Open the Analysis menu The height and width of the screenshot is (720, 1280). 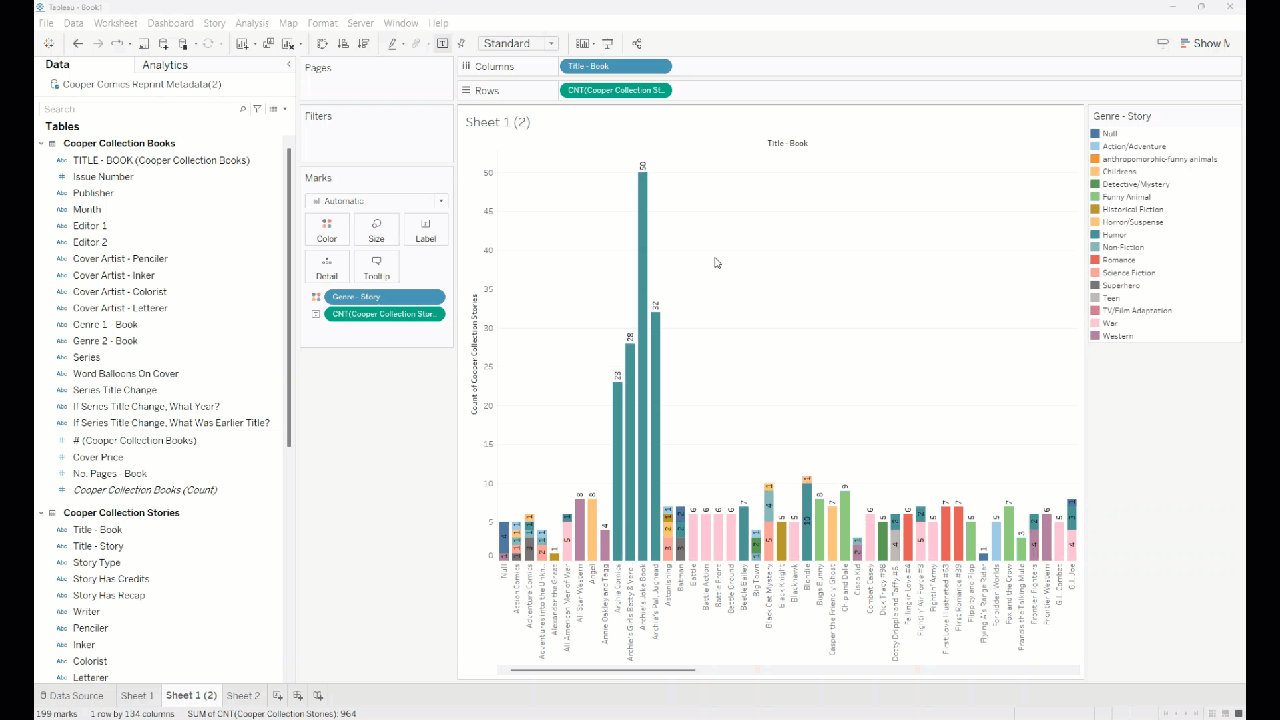coord(252,23)
